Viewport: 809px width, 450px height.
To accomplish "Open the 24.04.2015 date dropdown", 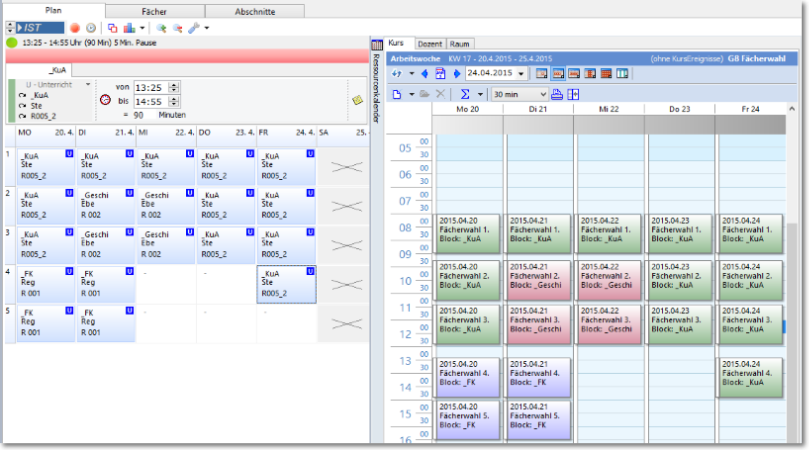I will click(x=521, y=74).
